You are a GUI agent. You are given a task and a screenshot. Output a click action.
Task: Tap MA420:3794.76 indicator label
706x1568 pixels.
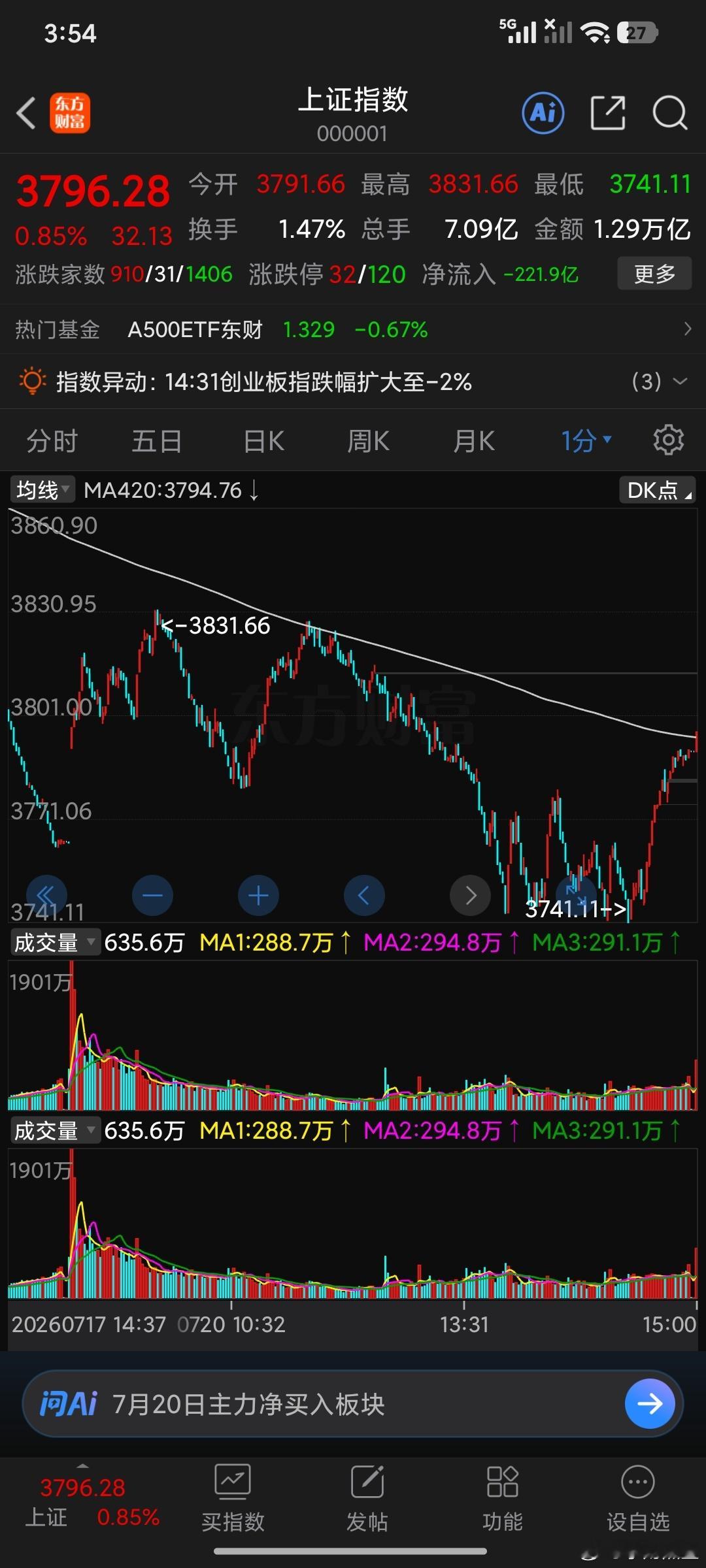tap(171, 490)
